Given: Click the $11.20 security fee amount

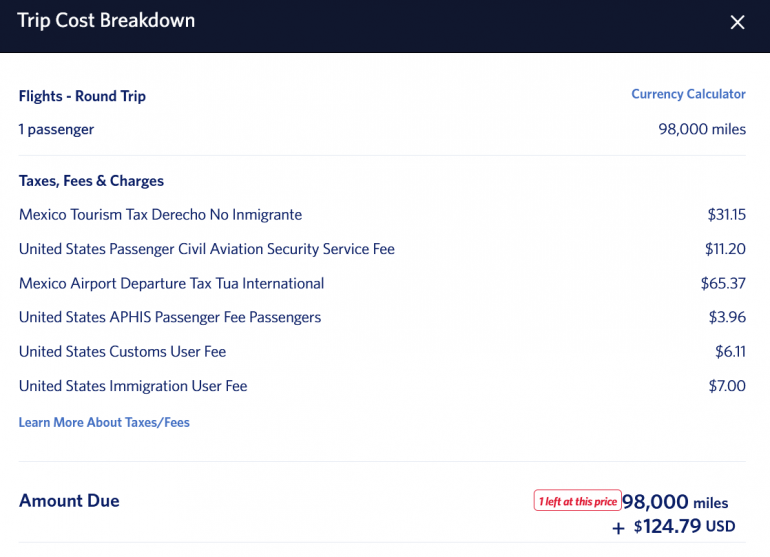Looking at the screenshot, I should (725, 249).
